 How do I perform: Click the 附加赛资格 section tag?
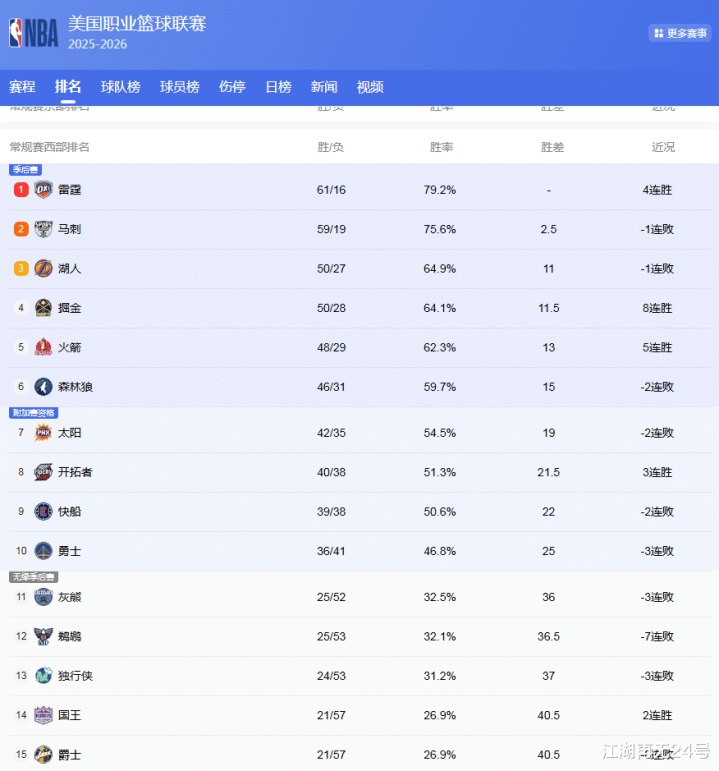33,413
